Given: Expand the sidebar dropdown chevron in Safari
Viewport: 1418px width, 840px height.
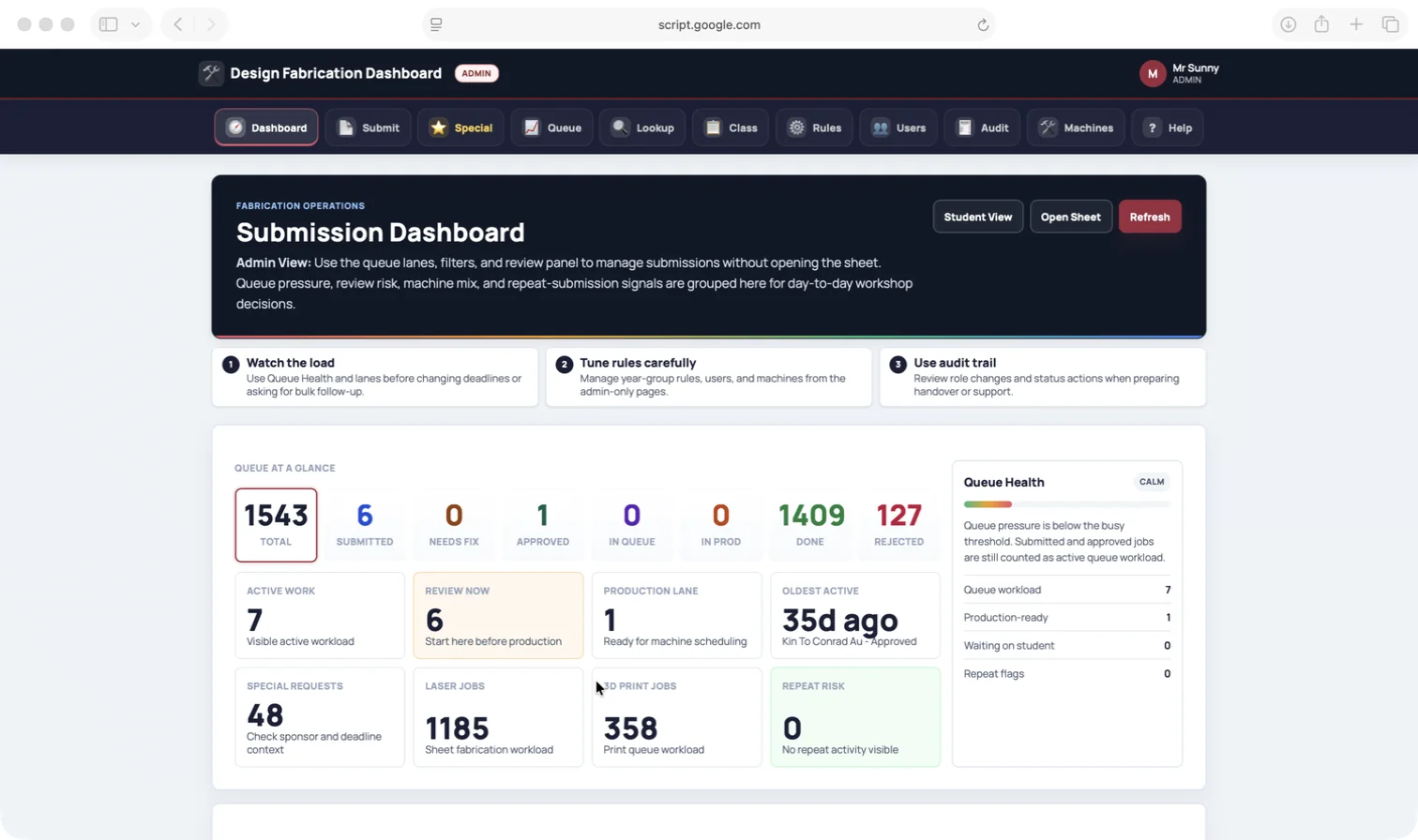Looking at the screenshot, I should coord(135,24).
